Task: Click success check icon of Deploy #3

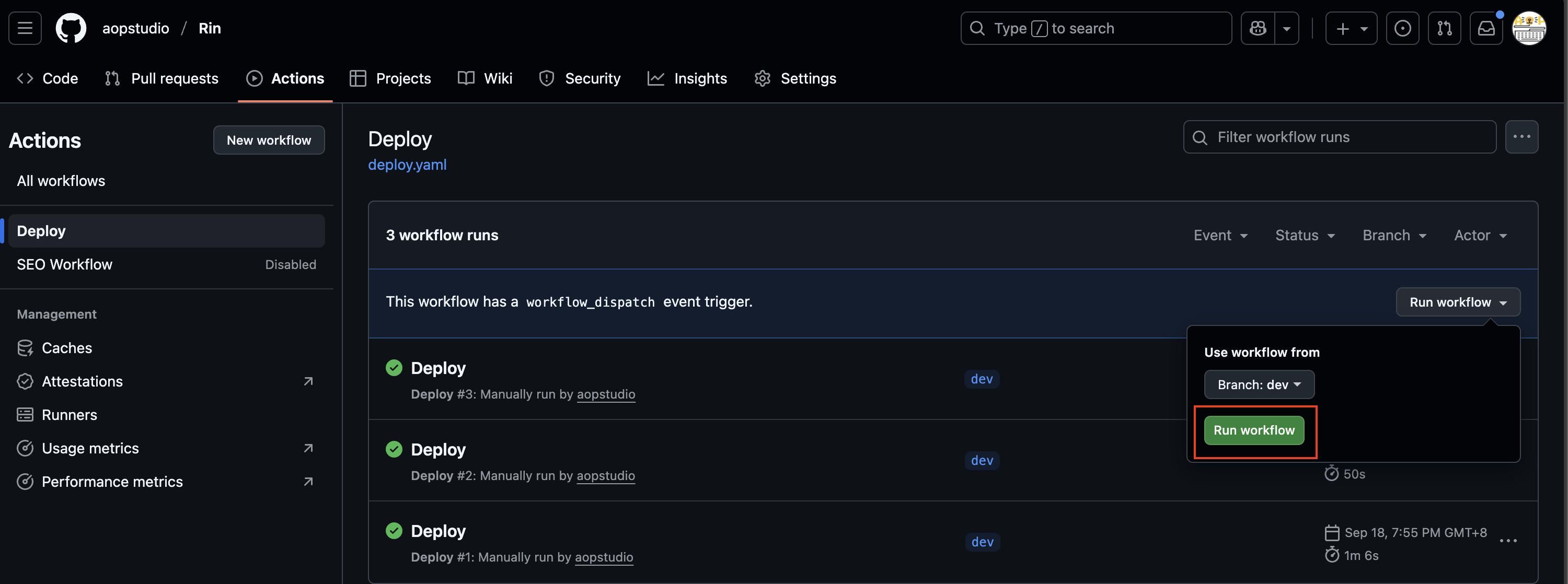Action: coord(394,367)
